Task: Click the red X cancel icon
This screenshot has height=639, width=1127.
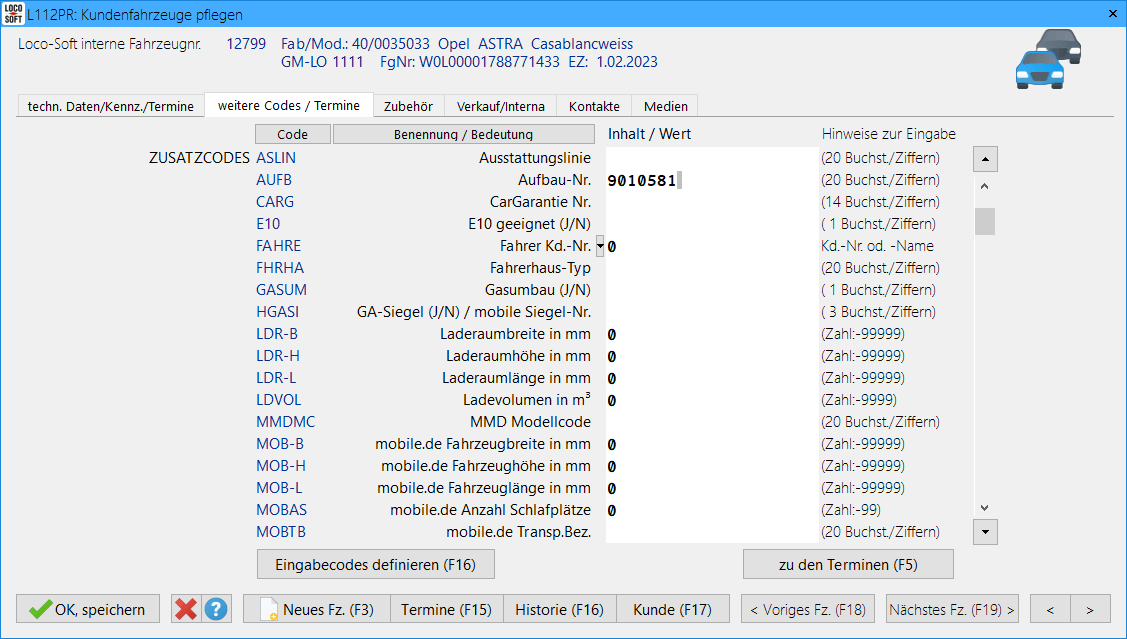Action: pos(185,609)
